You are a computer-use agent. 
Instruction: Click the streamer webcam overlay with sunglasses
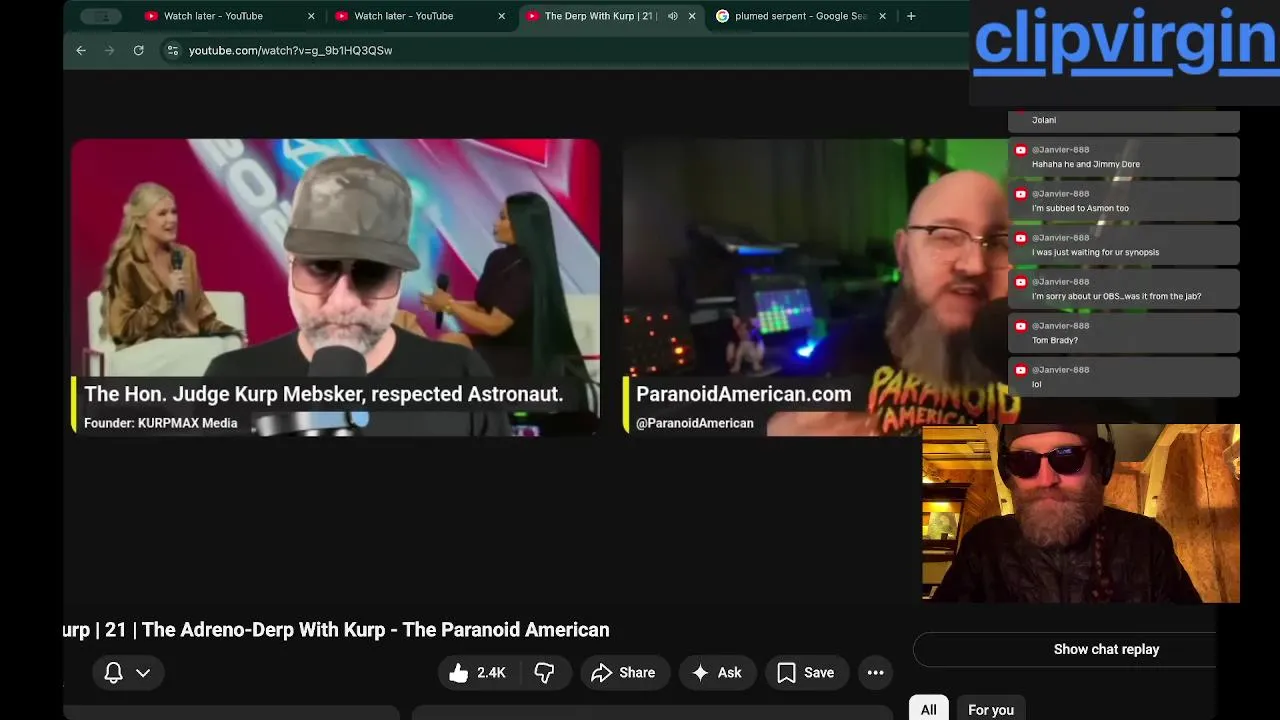coord(1081,513)
